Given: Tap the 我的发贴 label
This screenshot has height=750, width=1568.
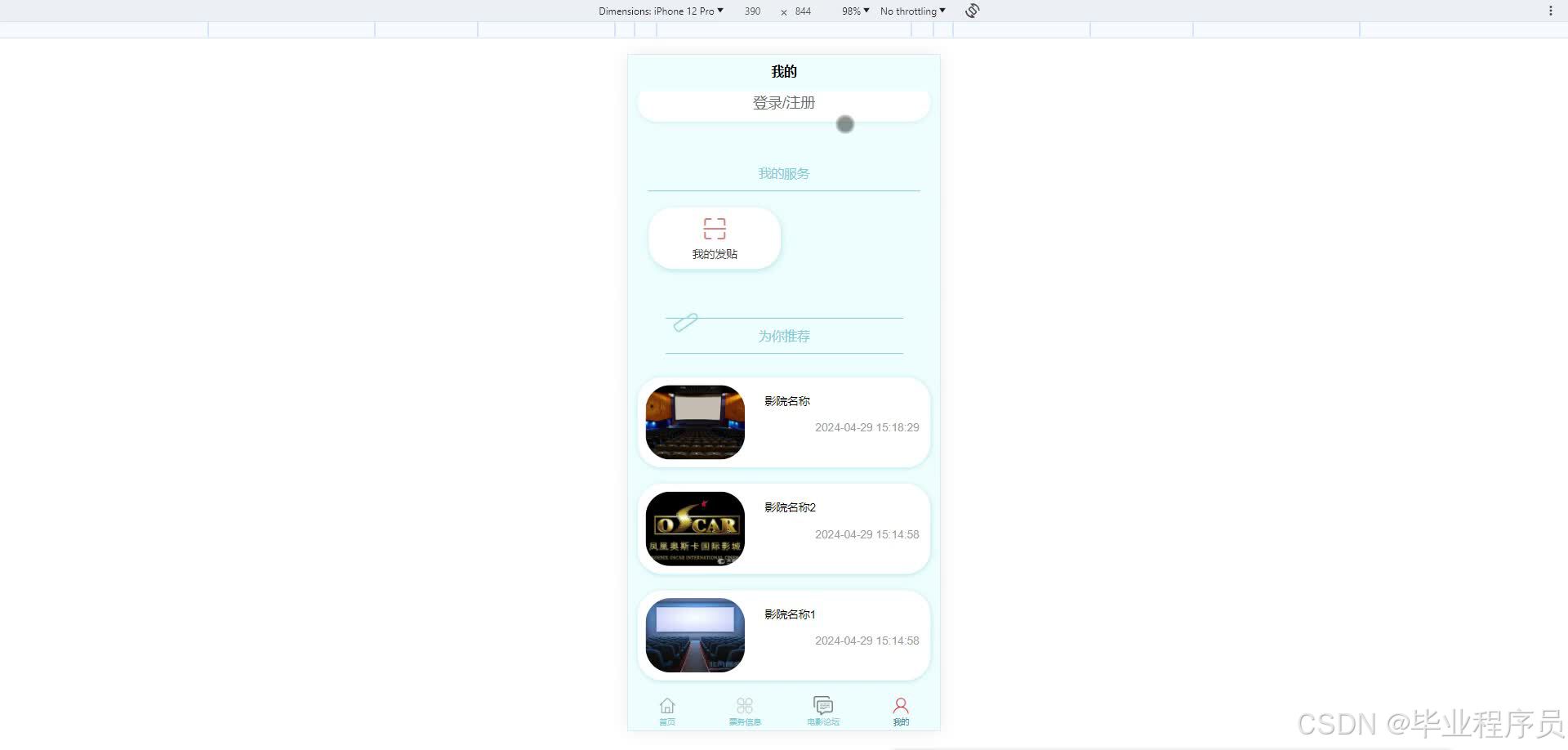Looking at the screenshot, I should click(715, 254).
